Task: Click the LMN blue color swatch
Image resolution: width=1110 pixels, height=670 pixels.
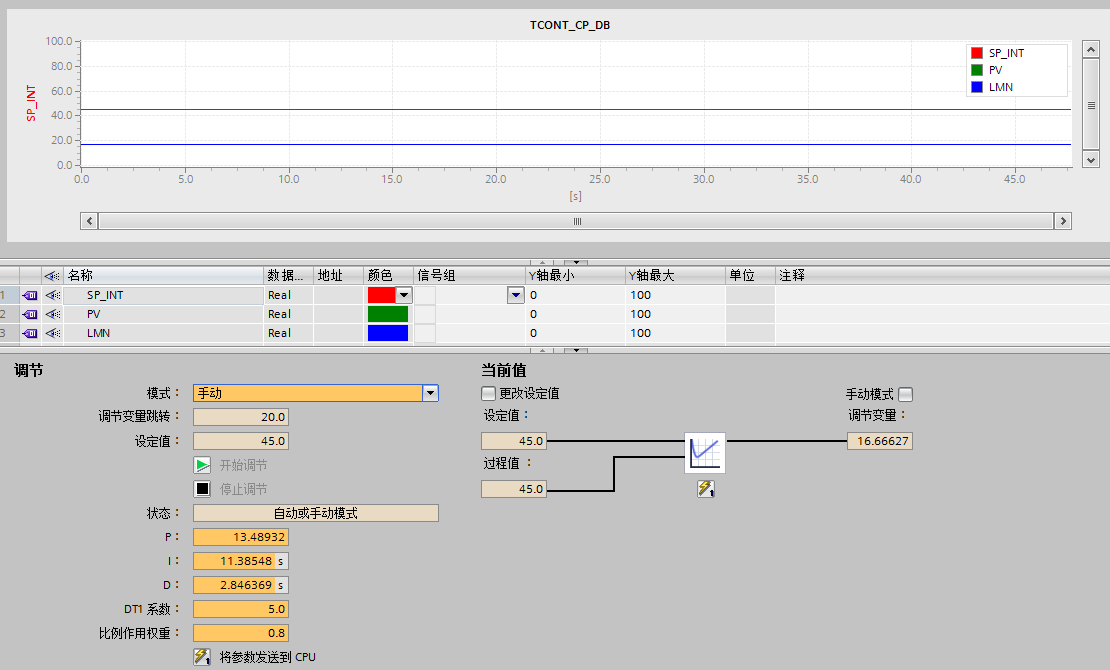Action: click(388, 334)
